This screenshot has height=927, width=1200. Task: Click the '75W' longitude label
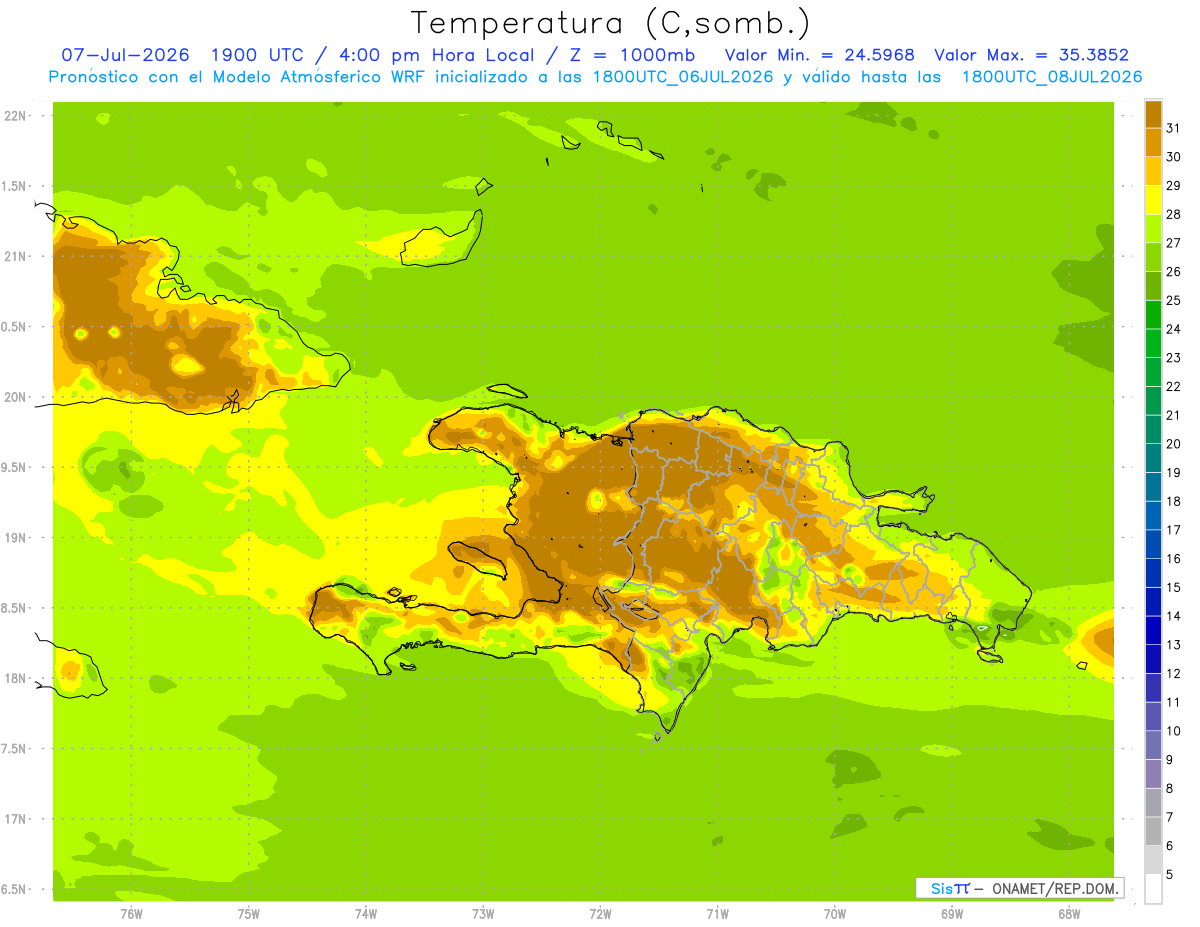249,914
